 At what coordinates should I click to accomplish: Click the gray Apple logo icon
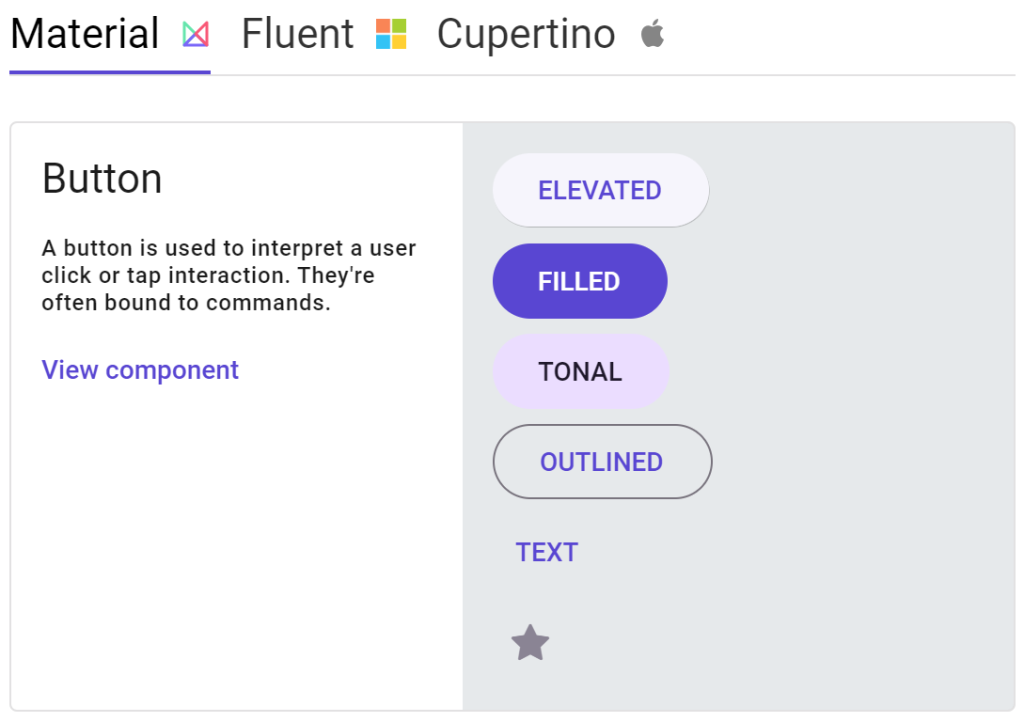(652, 35)
